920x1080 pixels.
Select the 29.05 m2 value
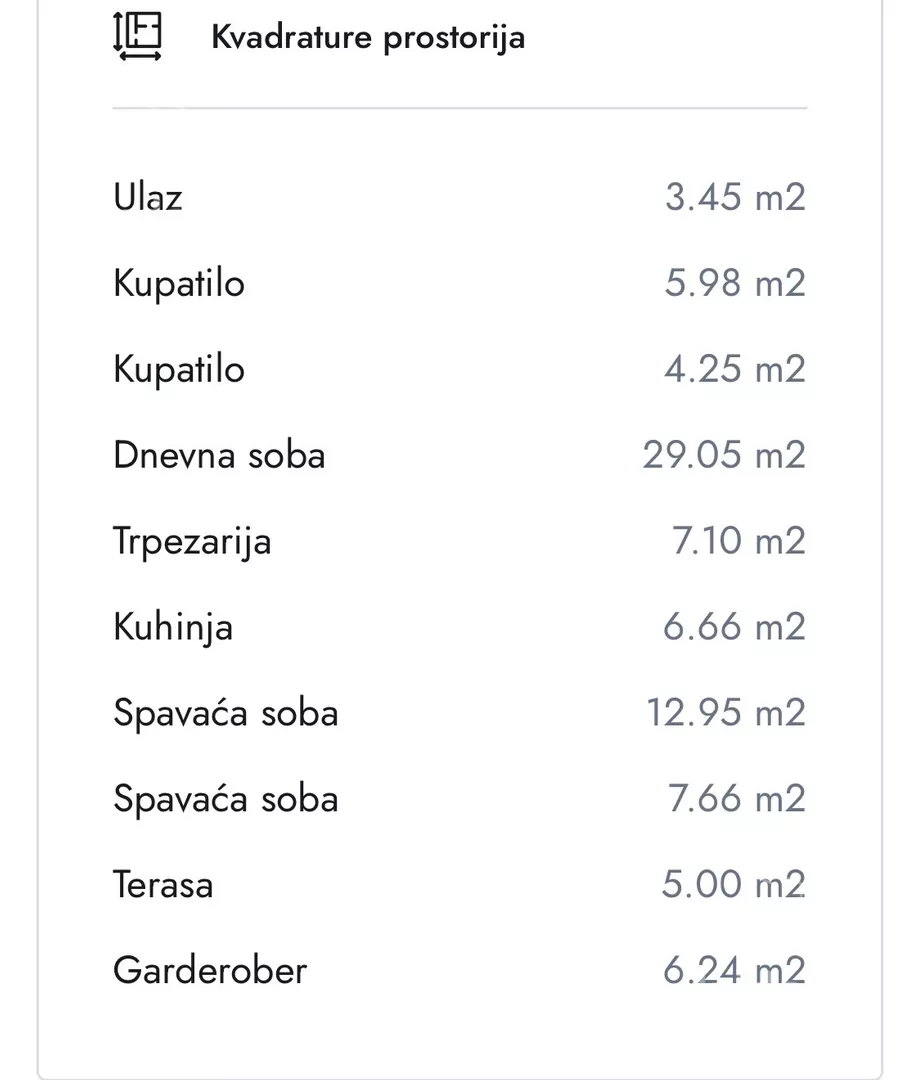coord(724,455)
